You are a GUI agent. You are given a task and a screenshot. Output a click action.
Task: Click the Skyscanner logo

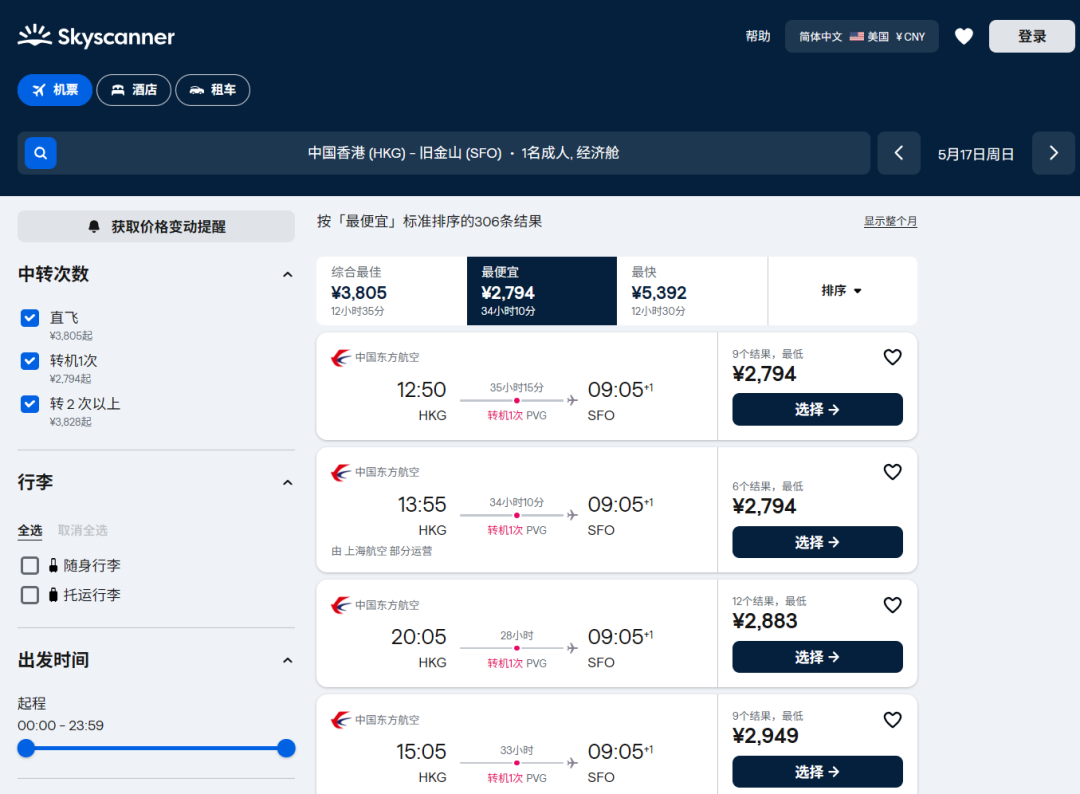click(x=96, y=37)
